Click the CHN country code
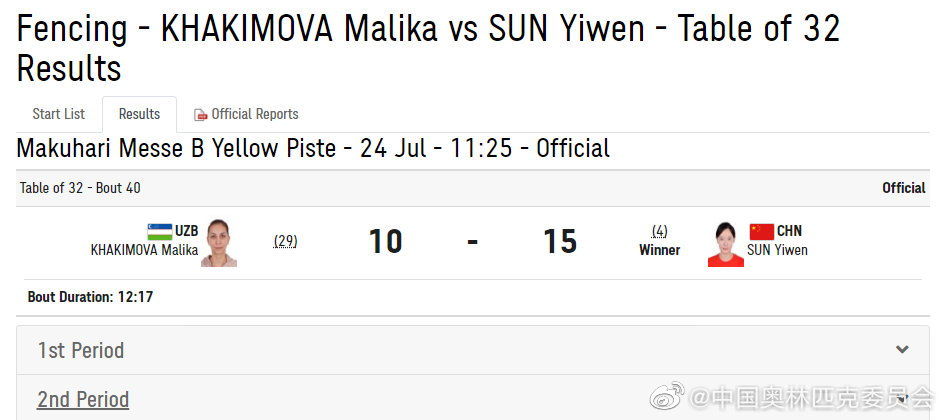 789,231
